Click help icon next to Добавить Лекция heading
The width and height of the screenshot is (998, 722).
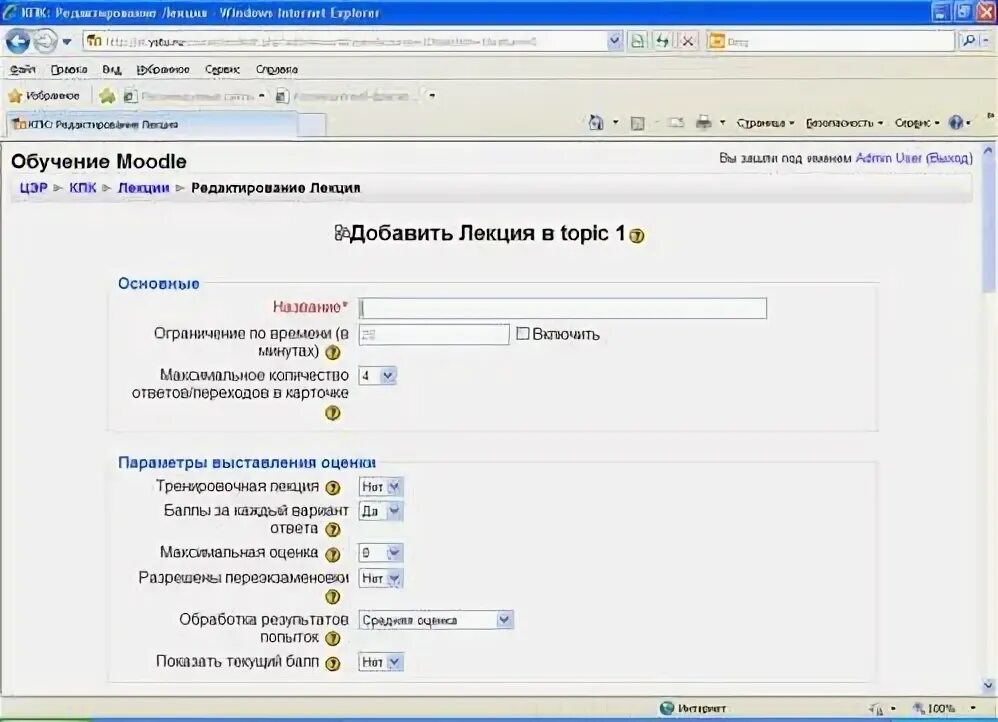(636, 236)
